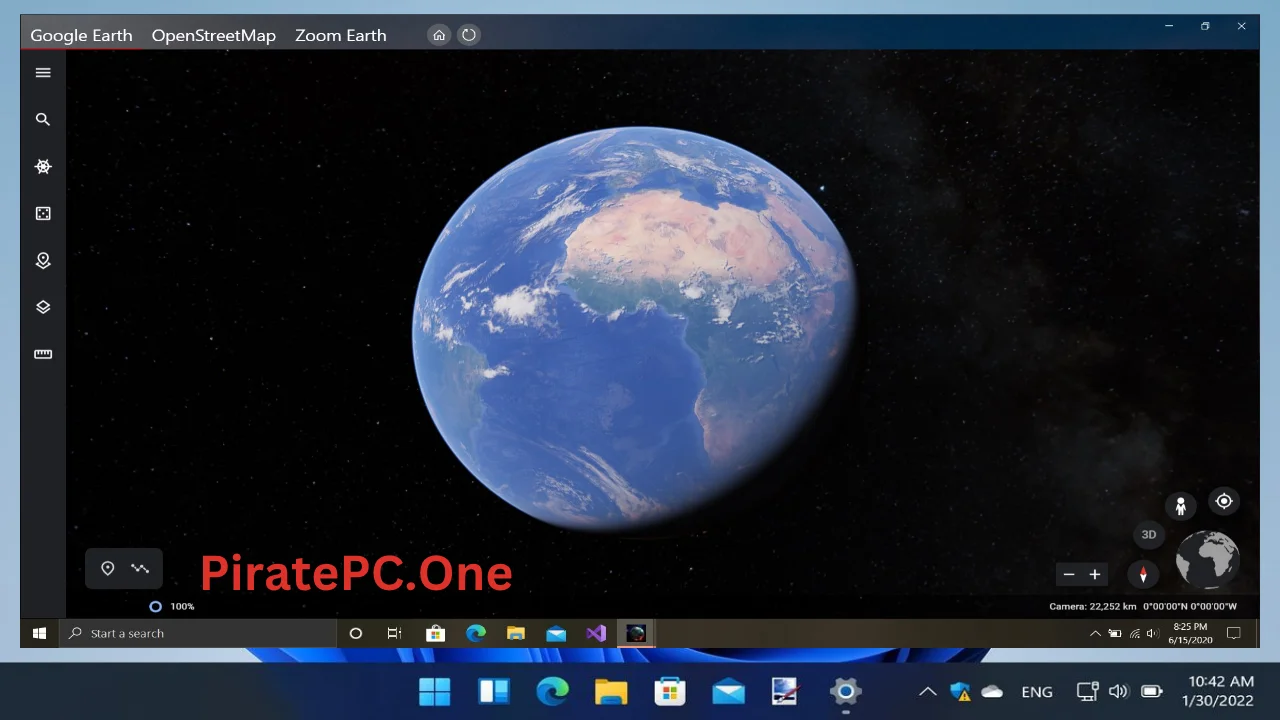Open the hamburger menu in Google Earth sidebar

click(43, 72)
